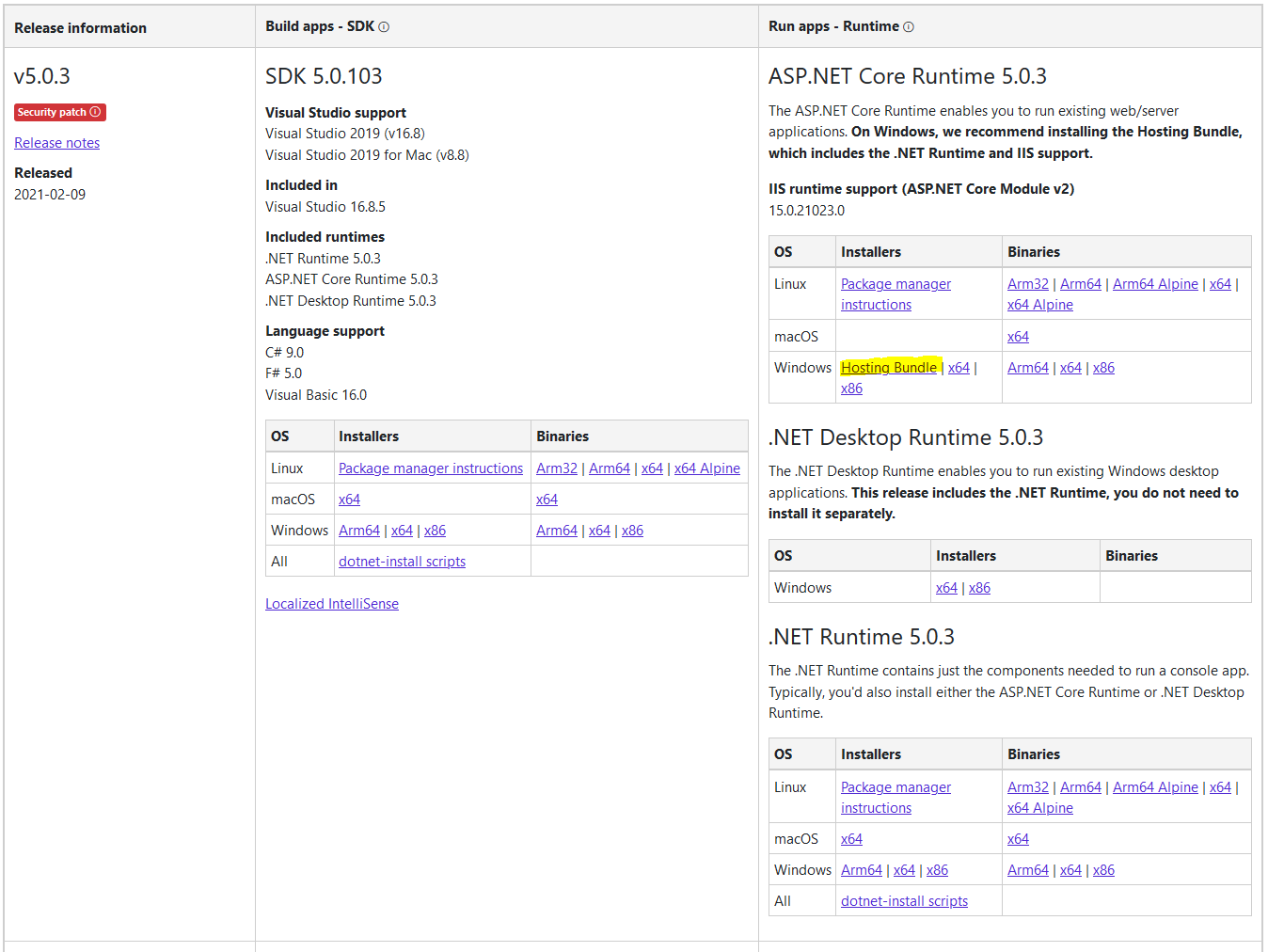Click the Security patch badge
Image resolution: width=1268 pixels, height=952 pixels.
pos(60,112)
